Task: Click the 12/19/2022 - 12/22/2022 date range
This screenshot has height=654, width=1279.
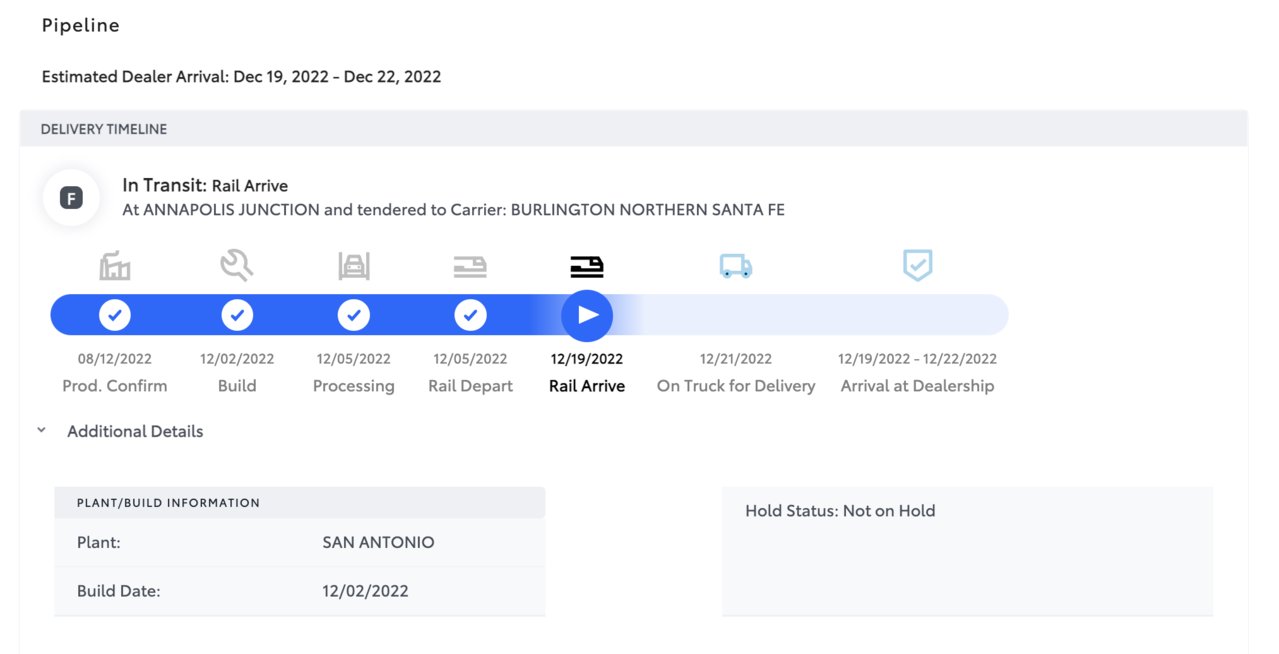Action: tap(917, 359)
